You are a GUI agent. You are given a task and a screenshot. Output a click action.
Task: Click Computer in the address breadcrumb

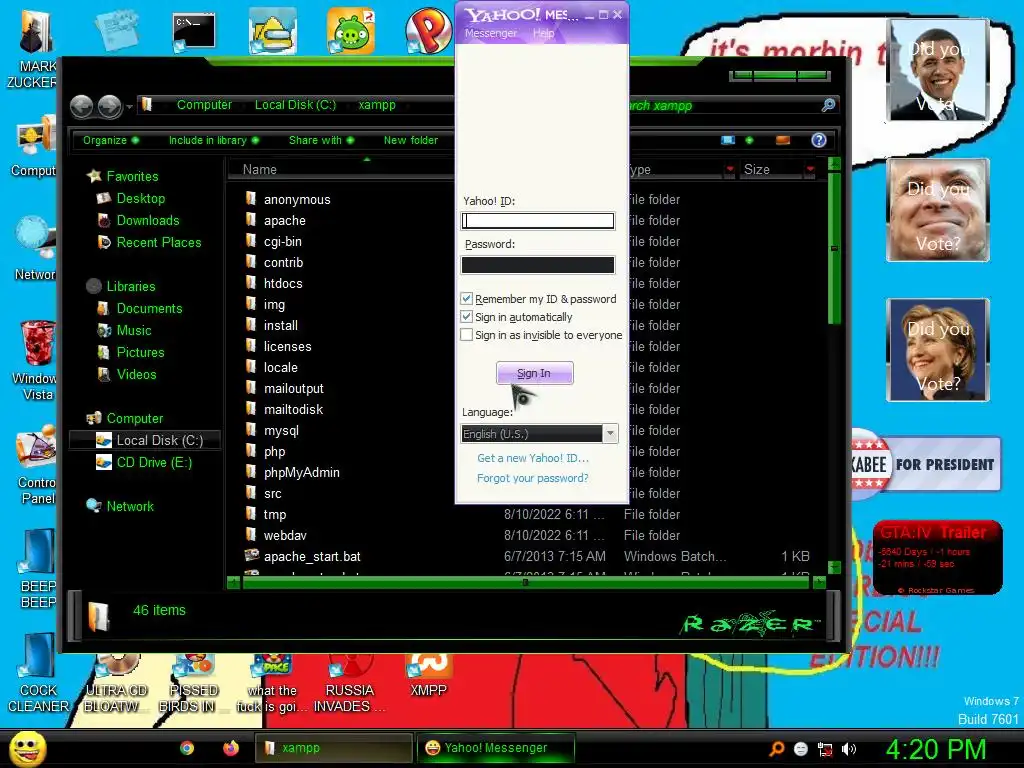pyautogui.click(x=204, y=104)
